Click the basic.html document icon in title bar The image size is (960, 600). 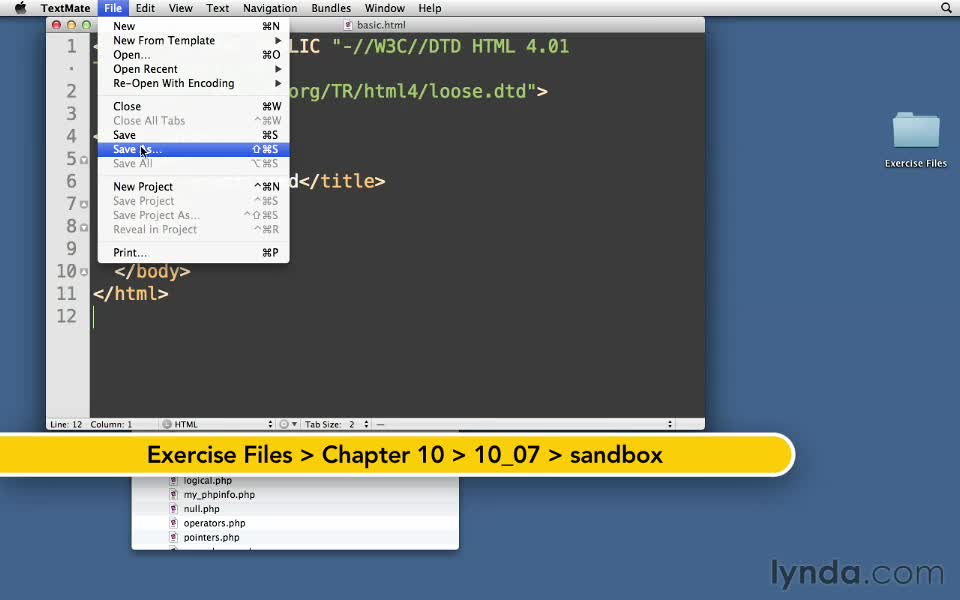click(x=348, y=25)
